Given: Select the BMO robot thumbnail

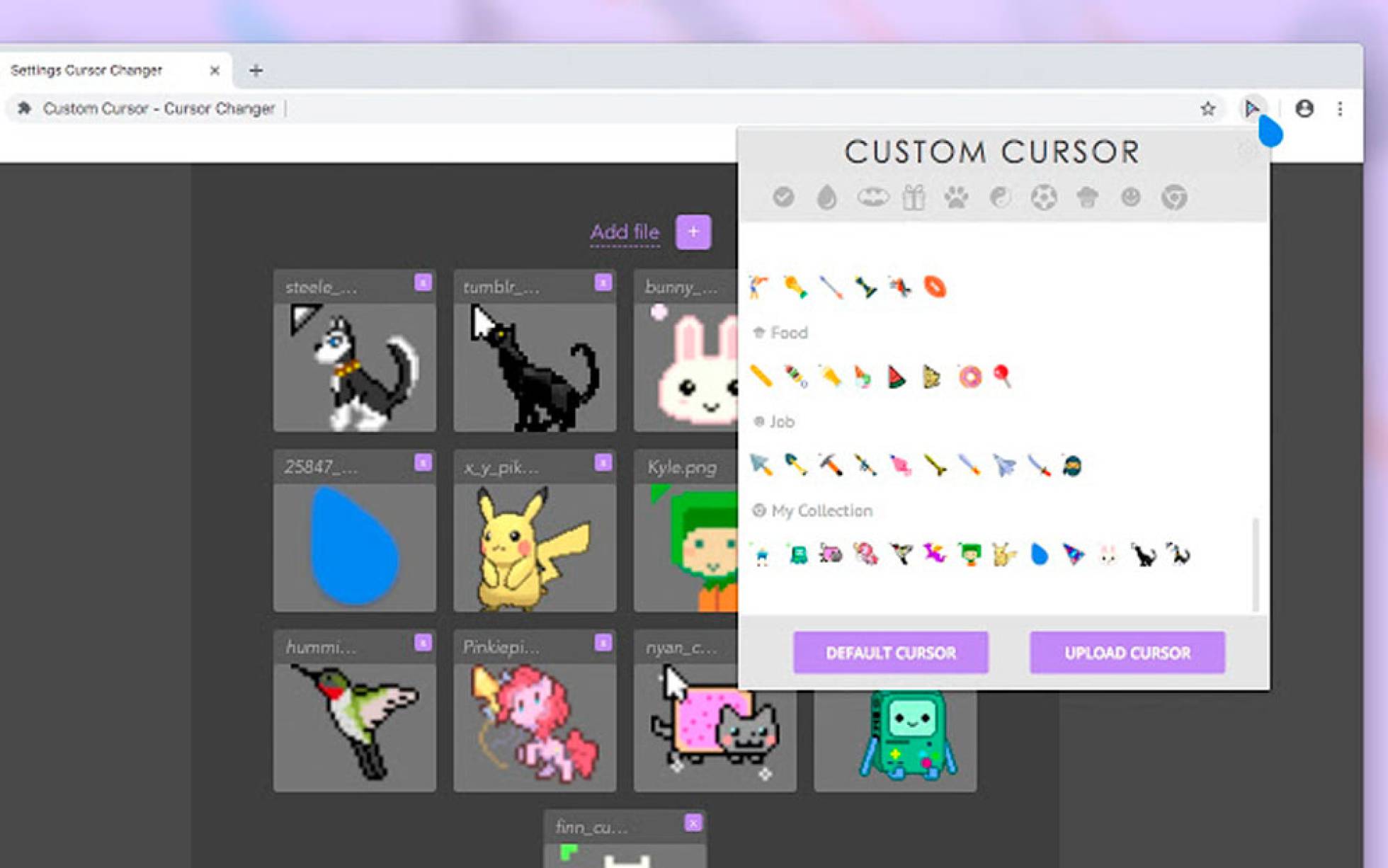Looking at the screenshot, I should coord(895,740).
